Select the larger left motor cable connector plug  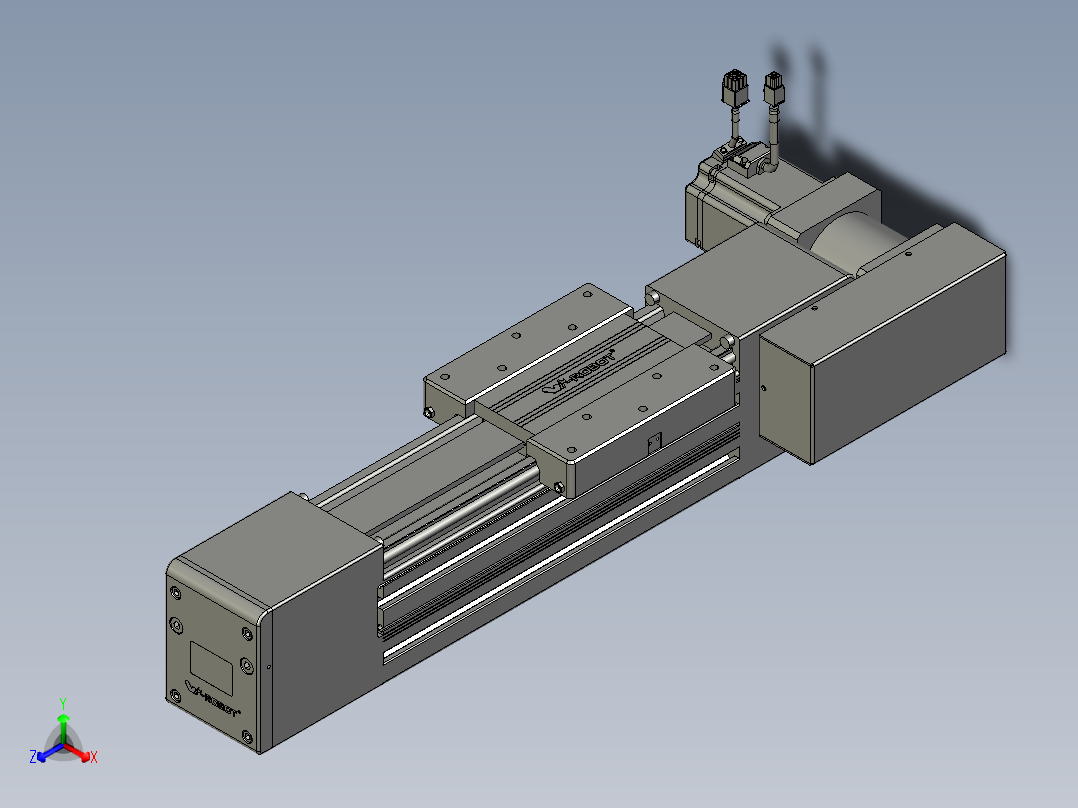tap(735, 87)
